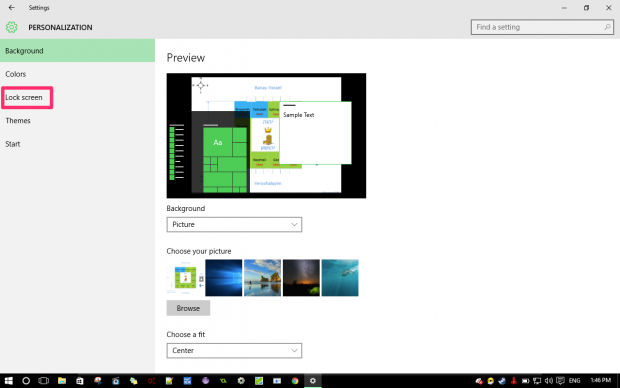Image resolution: width=620 pixels, height=388 pixels.
Task: Open the clock showing 1:46 PM
Action: [601, 380]
